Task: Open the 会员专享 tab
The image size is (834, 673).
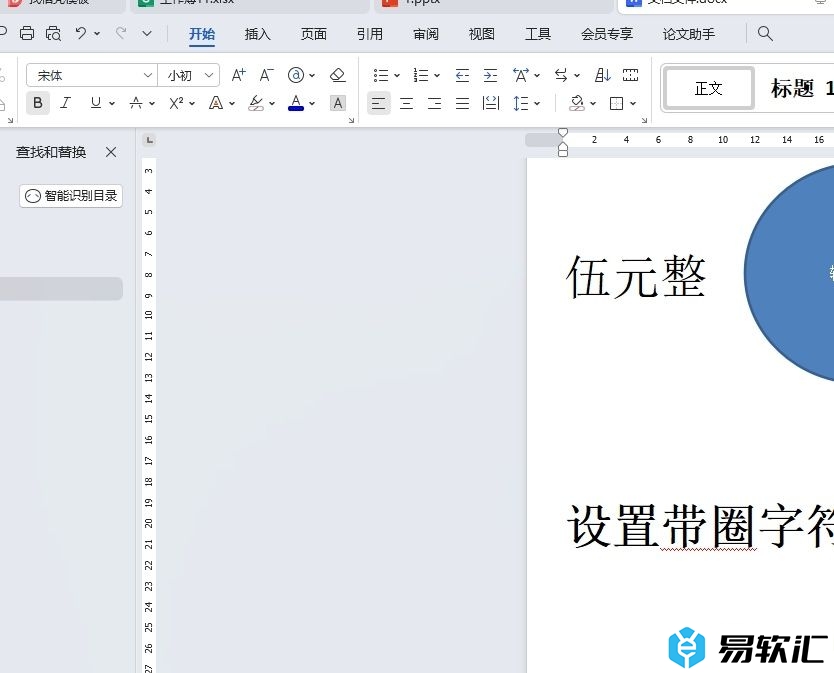Action: coord(607,34)
